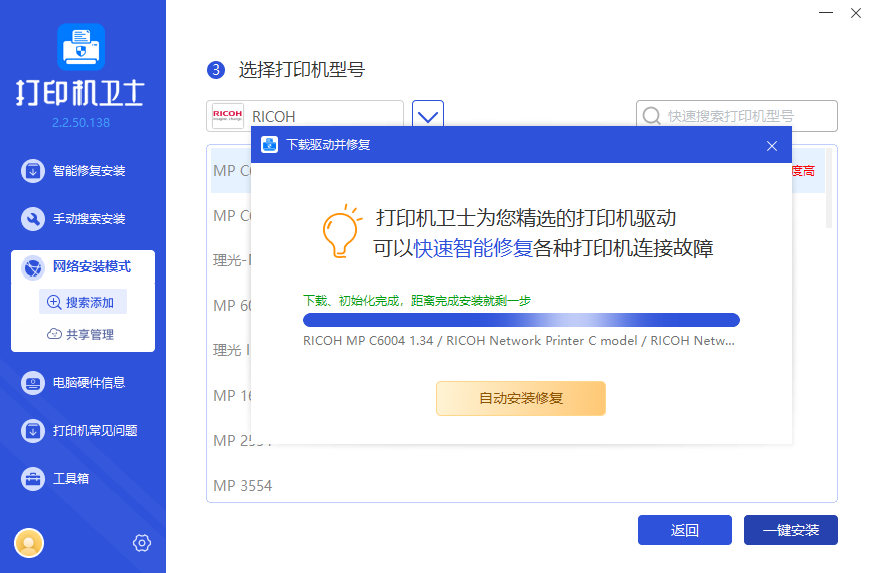Select the 搜索添加 submenu entry
This screenshot has height=573, width=875.
click(83, 302)
